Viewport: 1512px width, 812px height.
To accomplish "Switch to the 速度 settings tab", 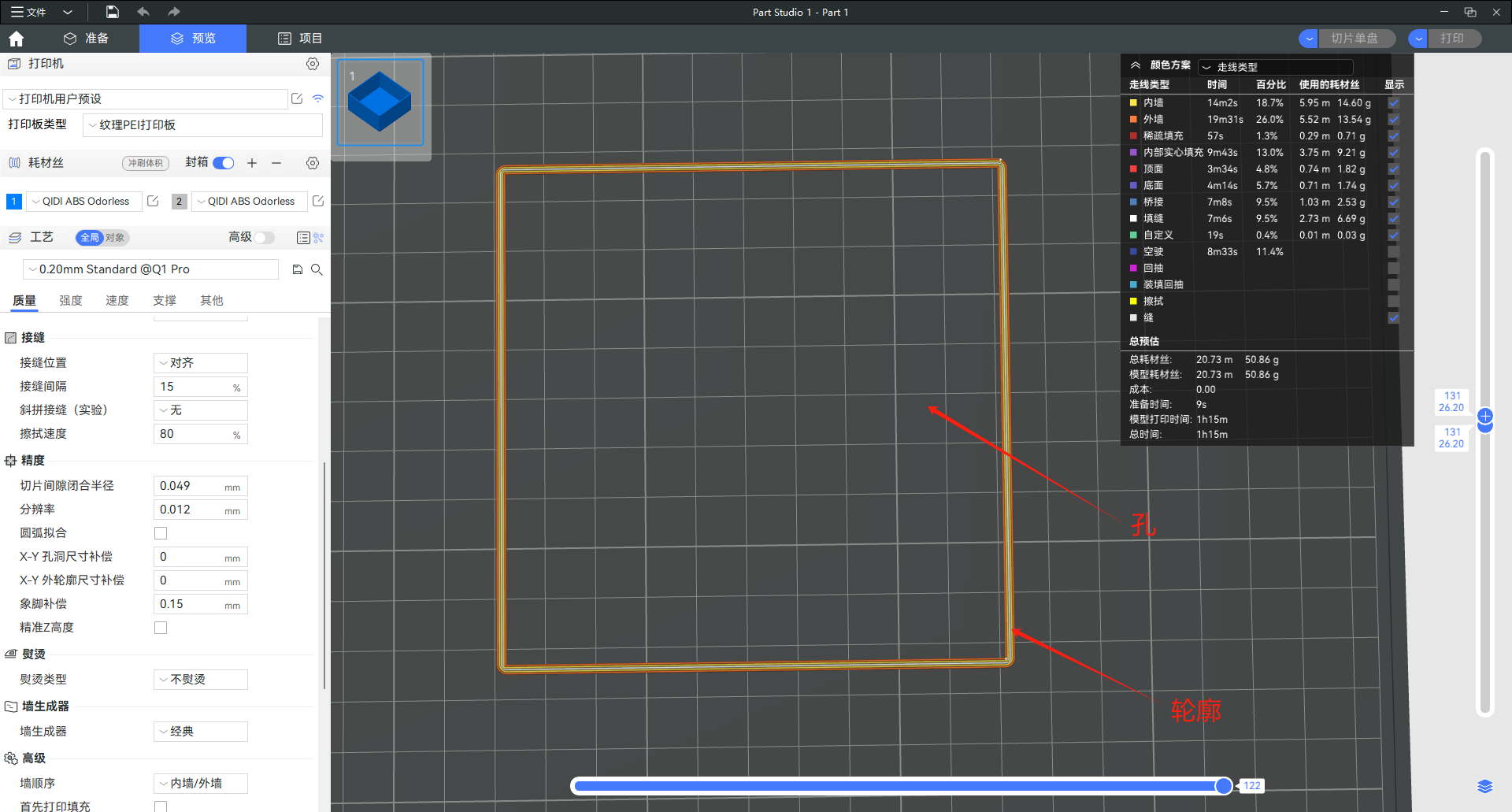I will tap(117, 301).
